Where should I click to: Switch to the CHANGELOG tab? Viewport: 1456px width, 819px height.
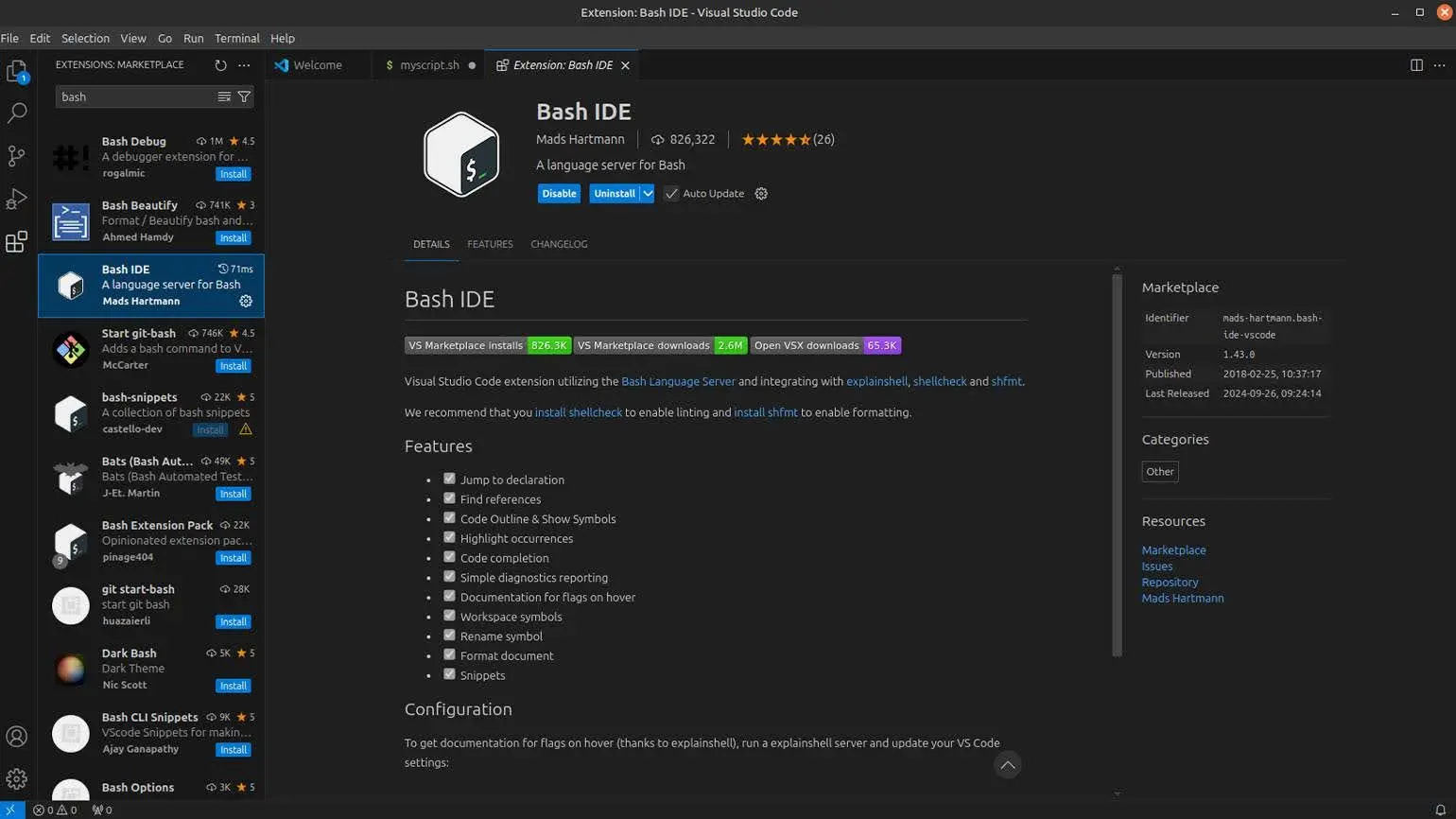(x=559, y=244)
